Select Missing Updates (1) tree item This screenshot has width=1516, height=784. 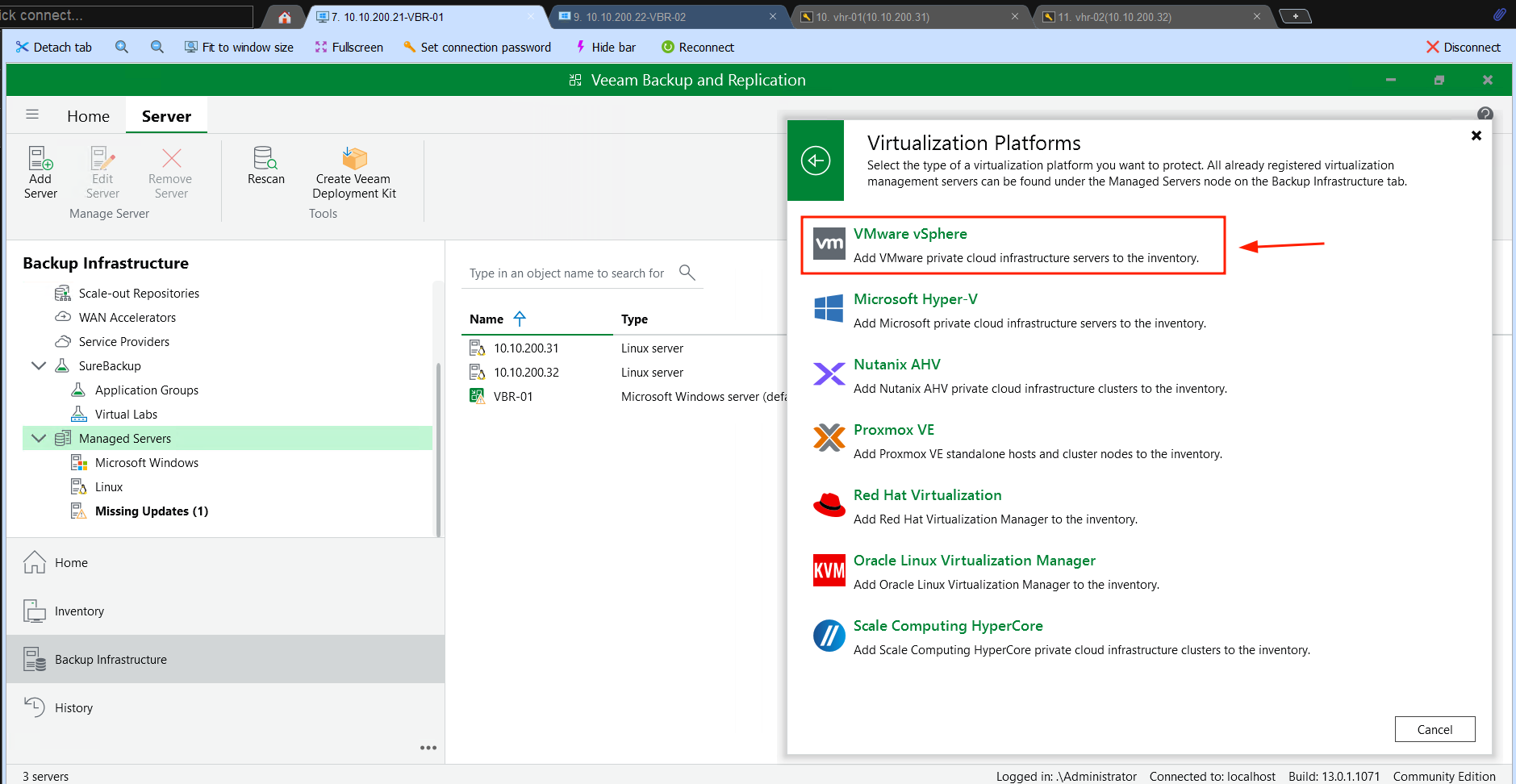coord(152,511)
